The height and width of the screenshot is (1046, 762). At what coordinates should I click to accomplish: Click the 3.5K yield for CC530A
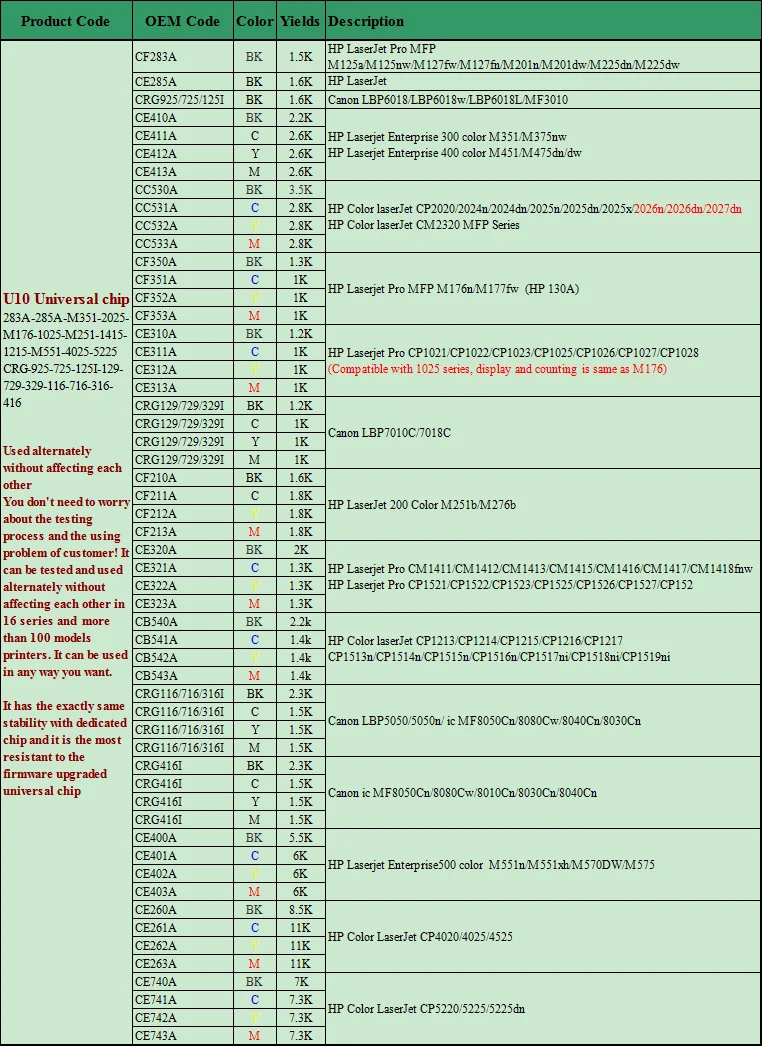tap(300, 189)
